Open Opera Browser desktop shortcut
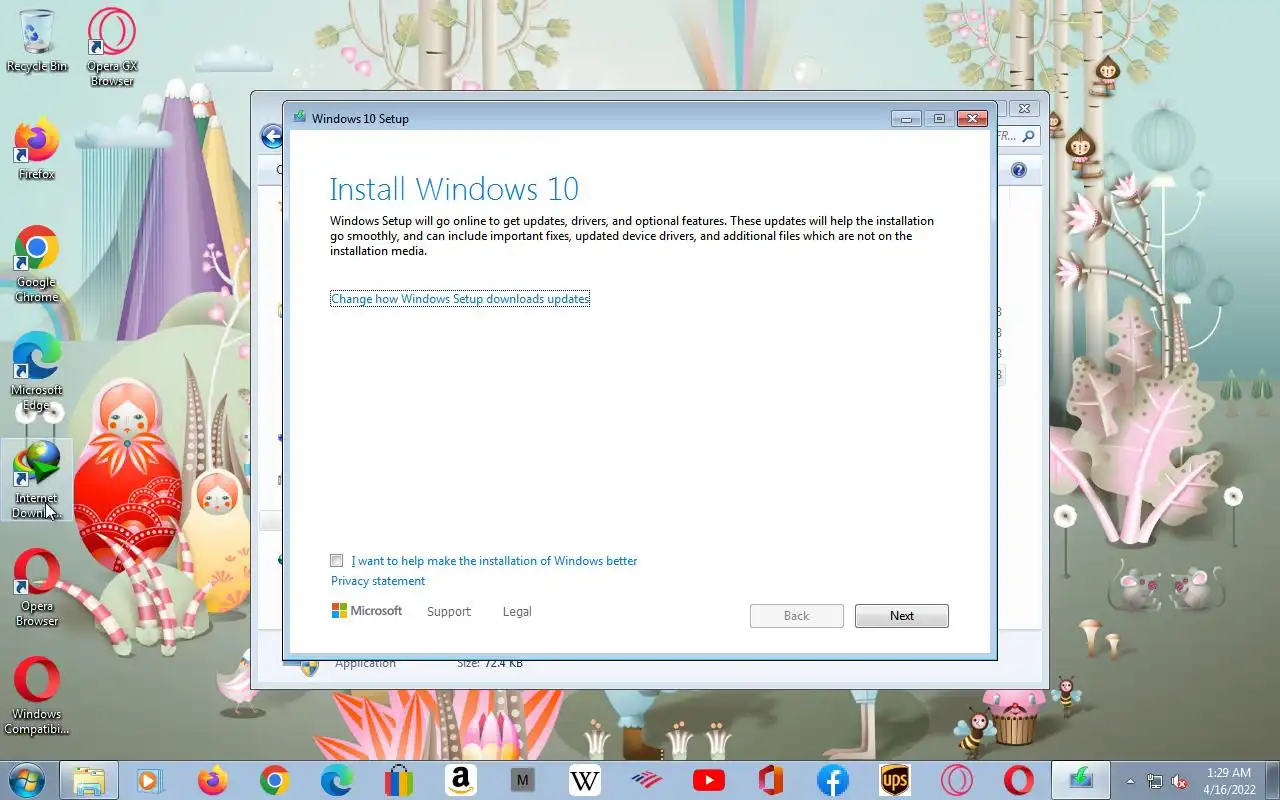This screenshot has height=800, width=1280. [x=37, y=588]
